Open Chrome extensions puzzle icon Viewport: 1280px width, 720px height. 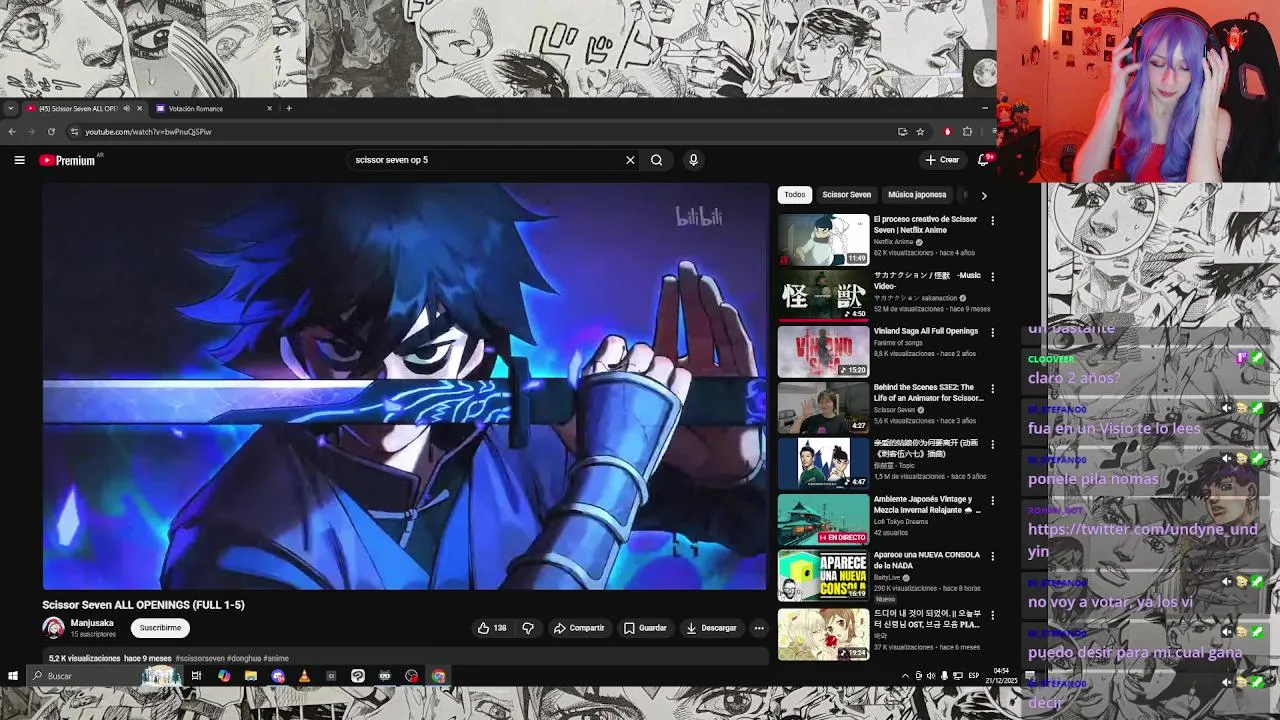[x=967, y=132]
